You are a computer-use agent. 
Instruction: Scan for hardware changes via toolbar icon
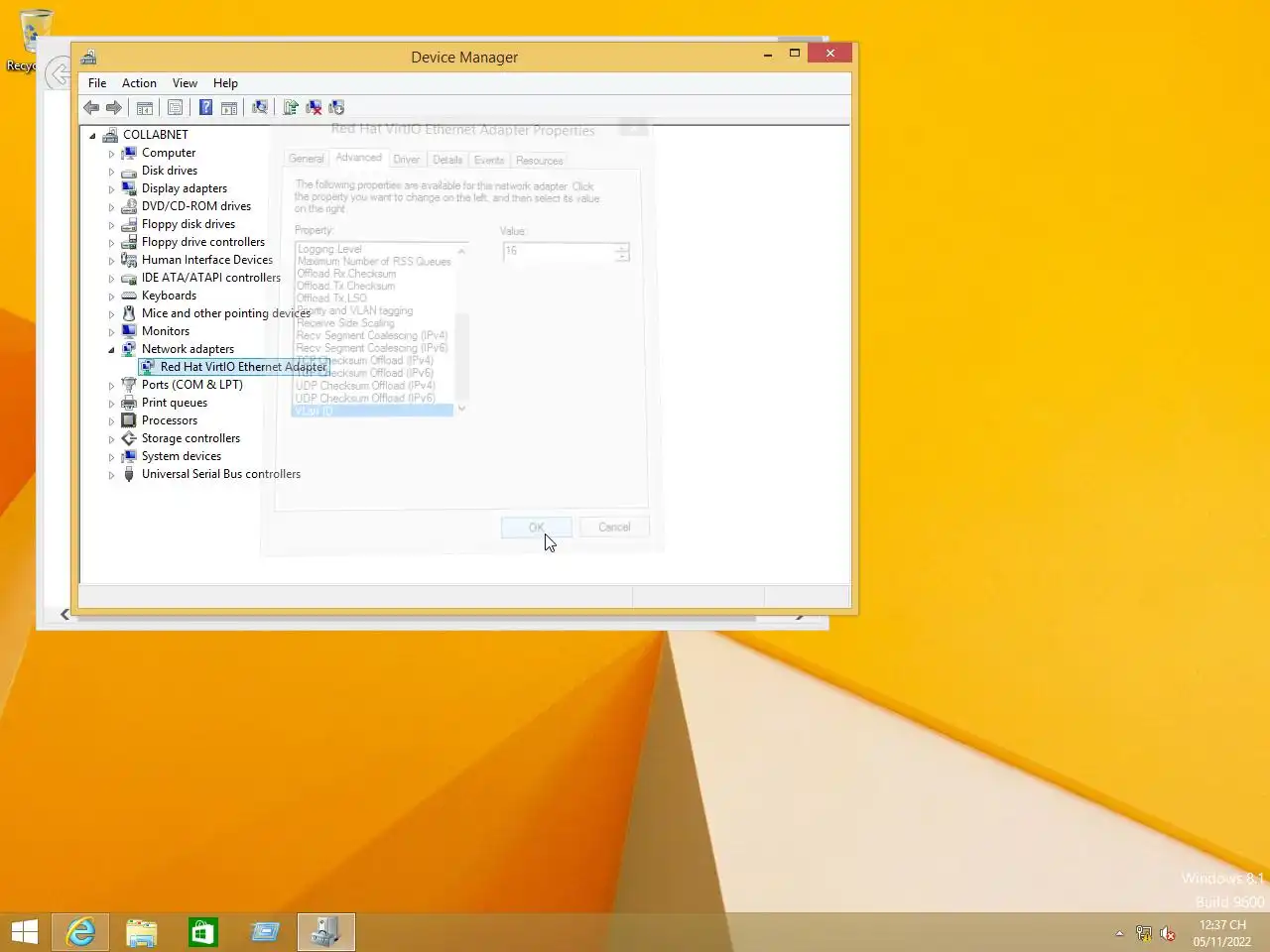[x=260, y=107]
